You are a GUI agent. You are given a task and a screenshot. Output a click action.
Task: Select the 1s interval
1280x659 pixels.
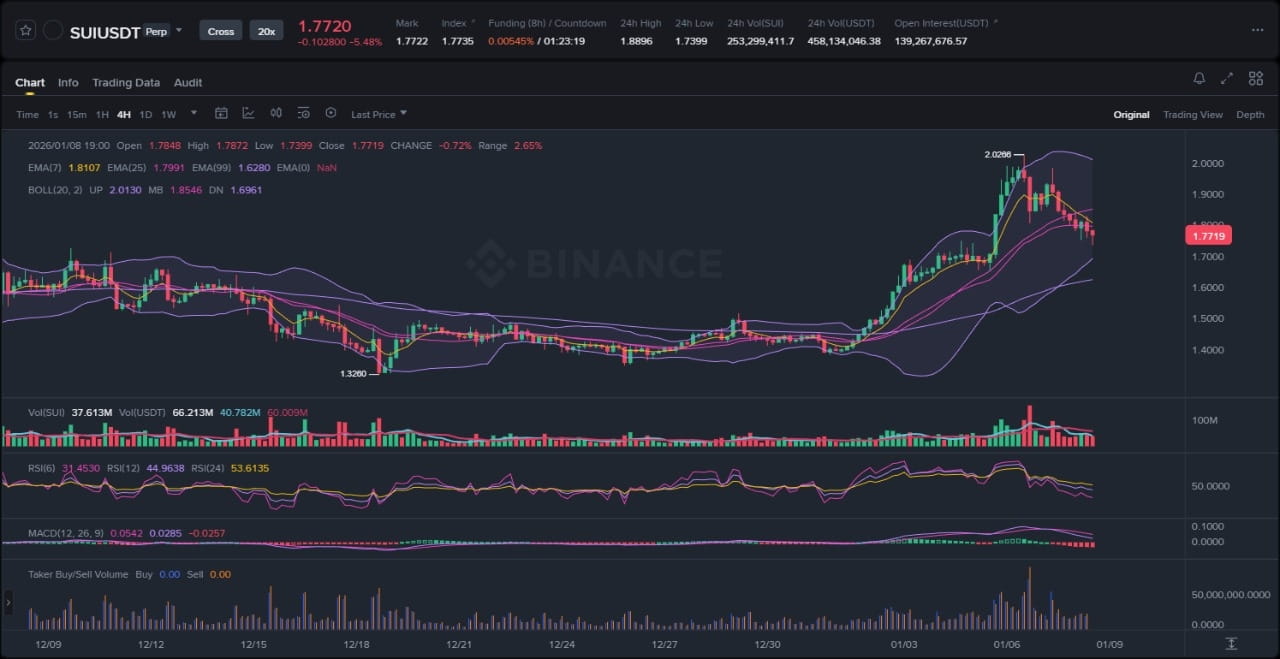53,115
